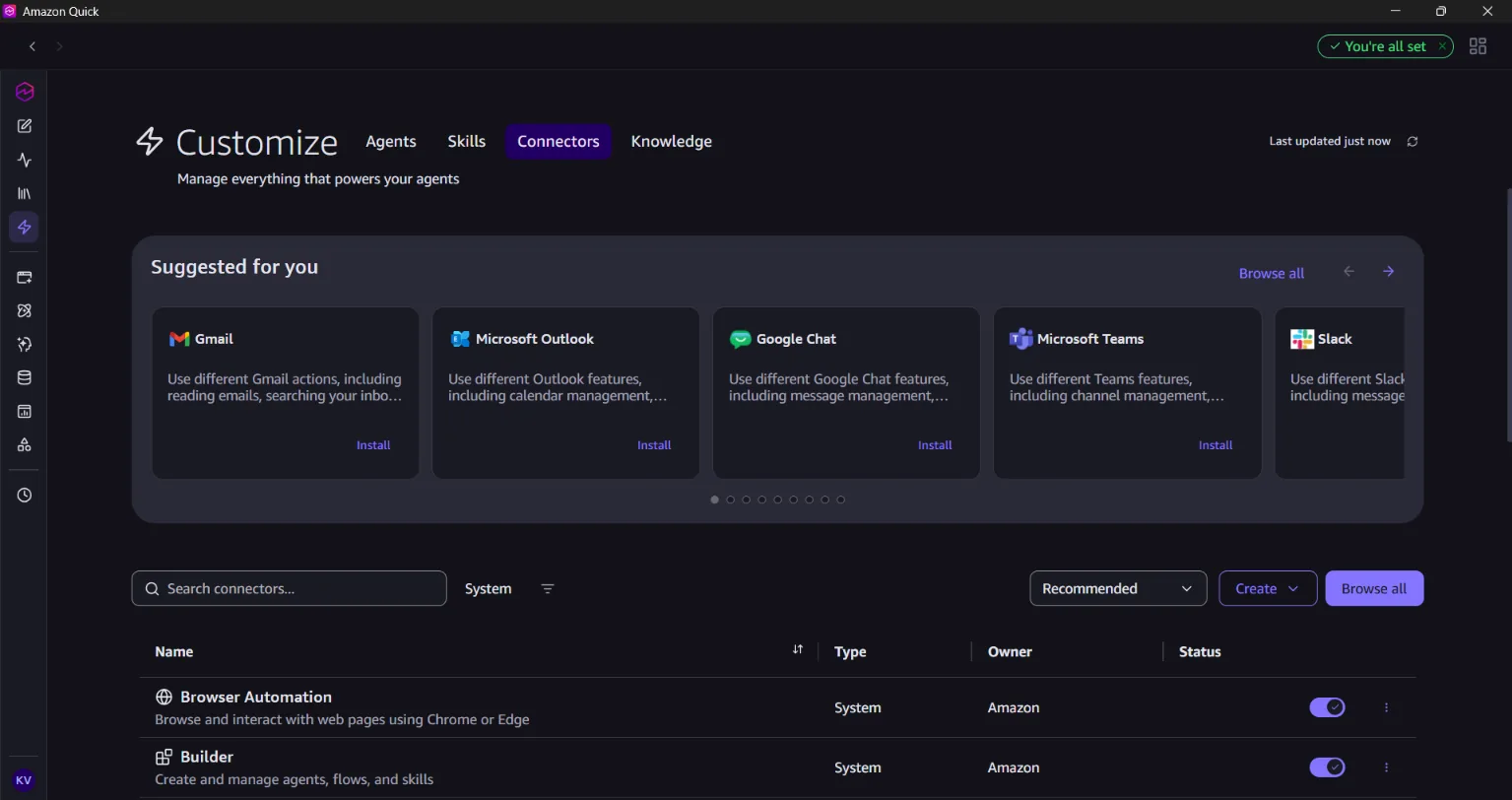
Task: Jump to the second carousel page dot
Action: [731, 500]
